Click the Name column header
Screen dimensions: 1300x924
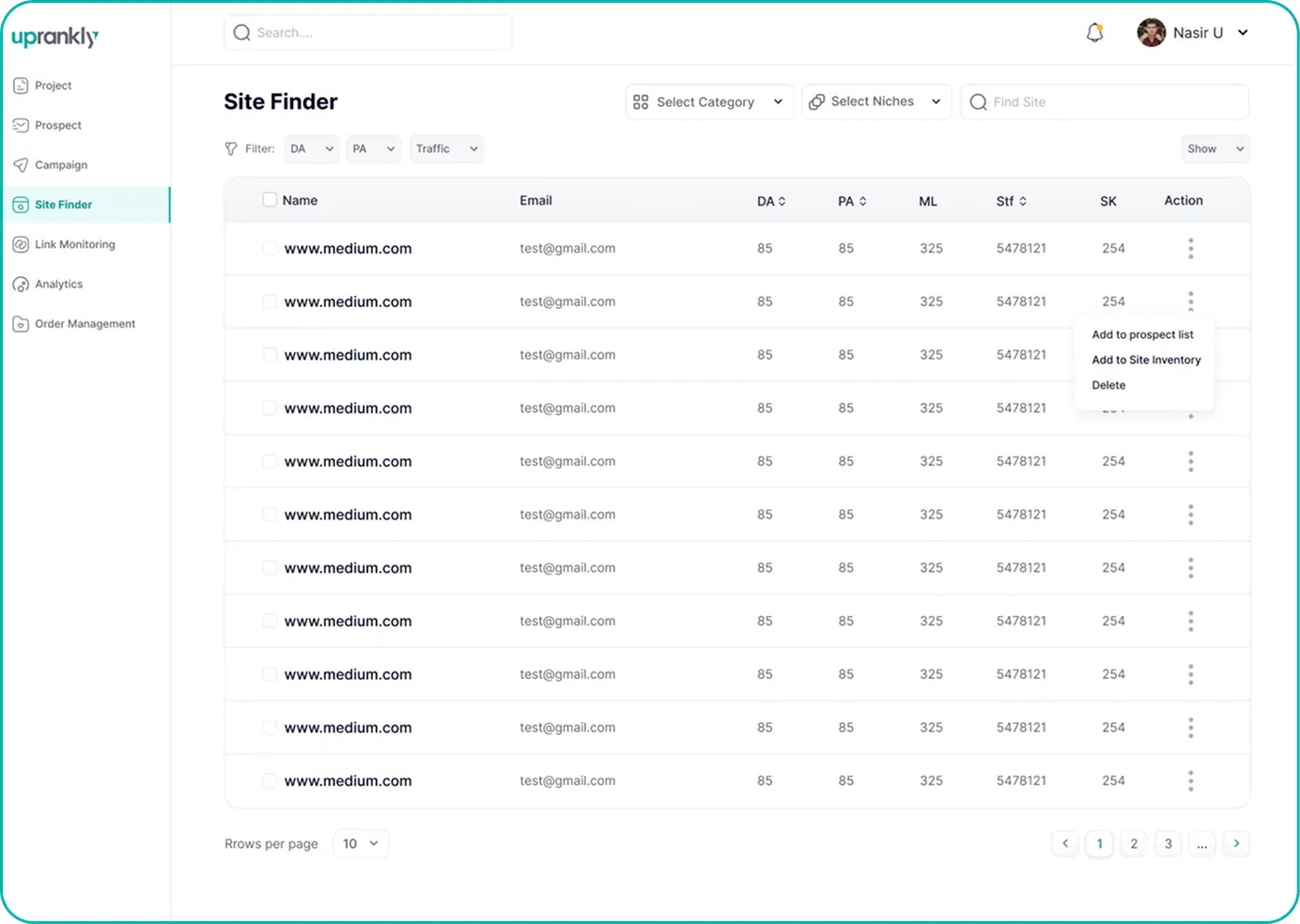point(300,200)
